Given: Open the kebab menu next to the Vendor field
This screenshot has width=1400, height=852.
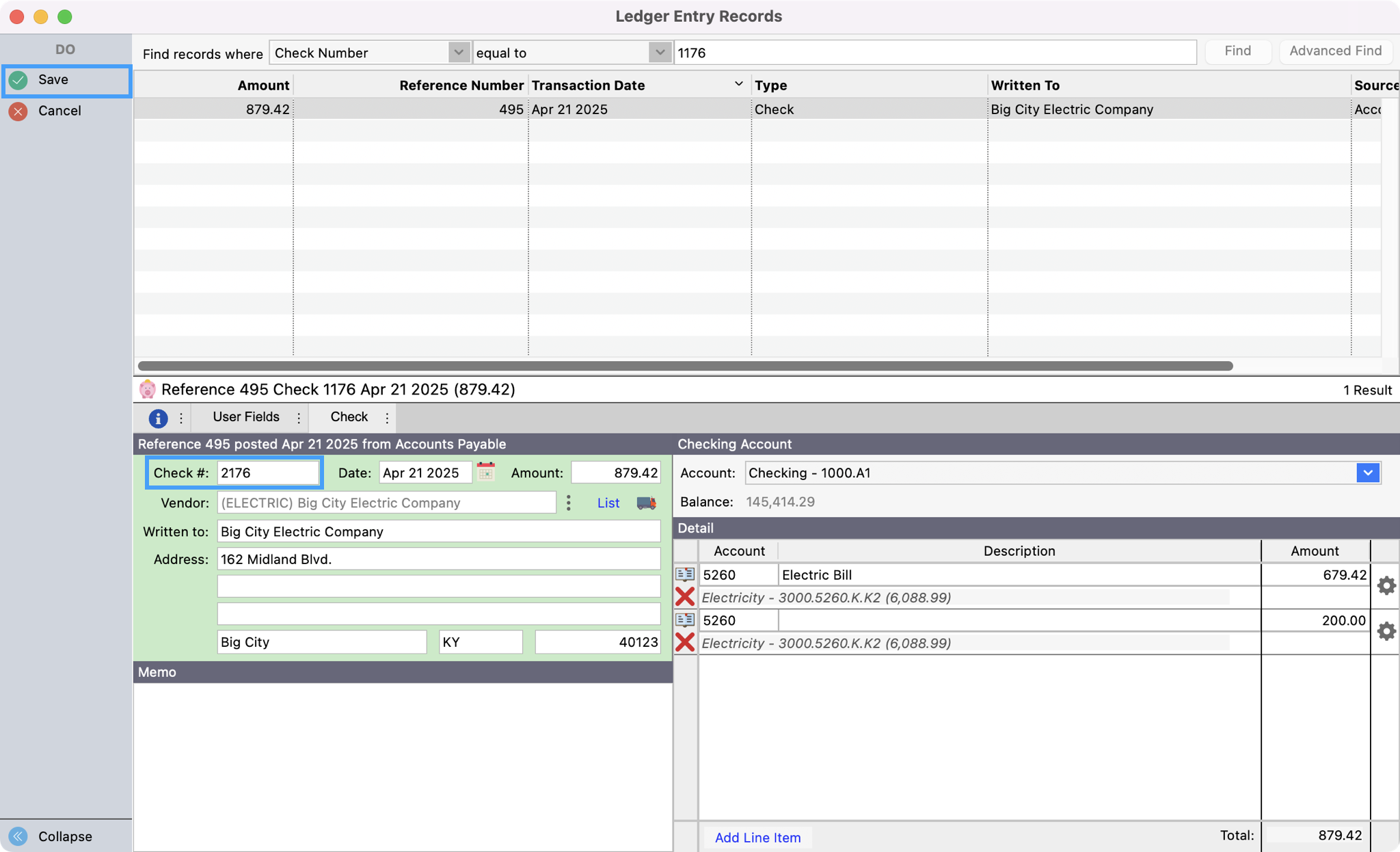Looking at the screenshot, I should click(x=568, y=503).
